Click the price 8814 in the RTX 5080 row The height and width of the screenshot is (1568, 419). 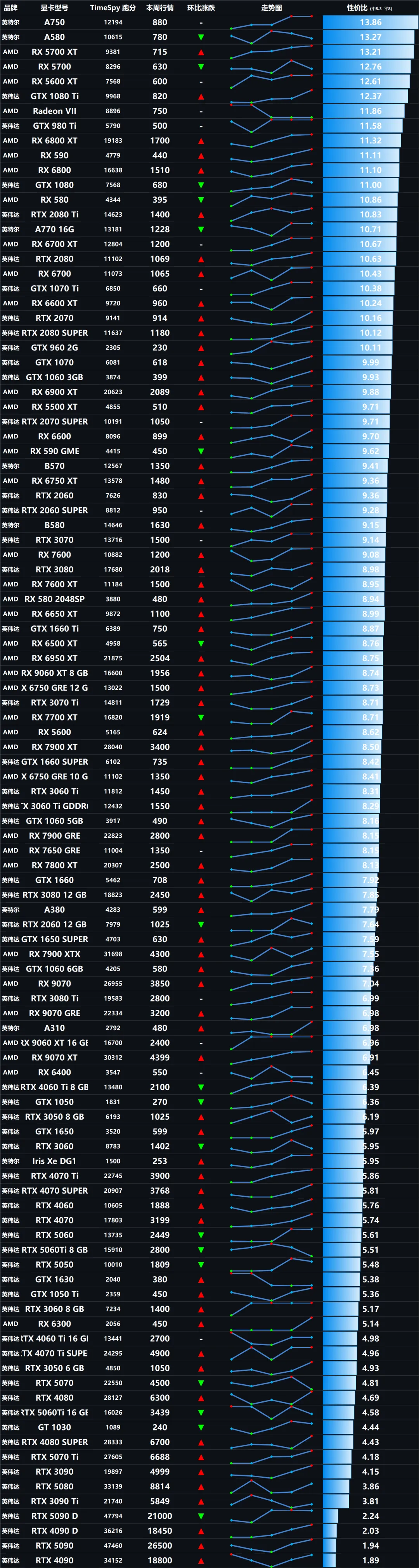(x=159, y=1487)
